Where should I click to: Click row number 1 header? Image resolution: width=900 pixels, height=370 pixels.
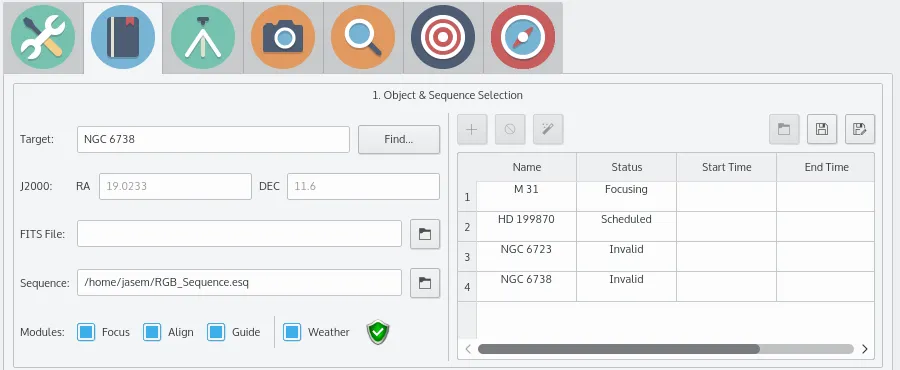click(x=467, y=197)
